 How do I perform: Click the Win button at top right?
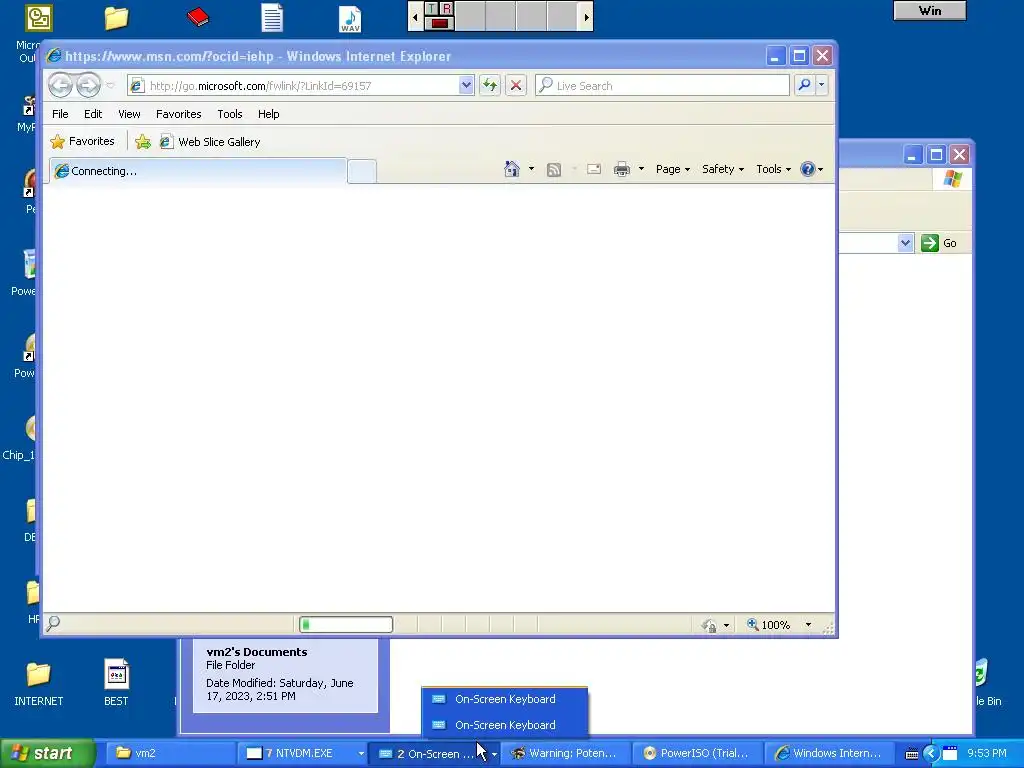(929, 10)
